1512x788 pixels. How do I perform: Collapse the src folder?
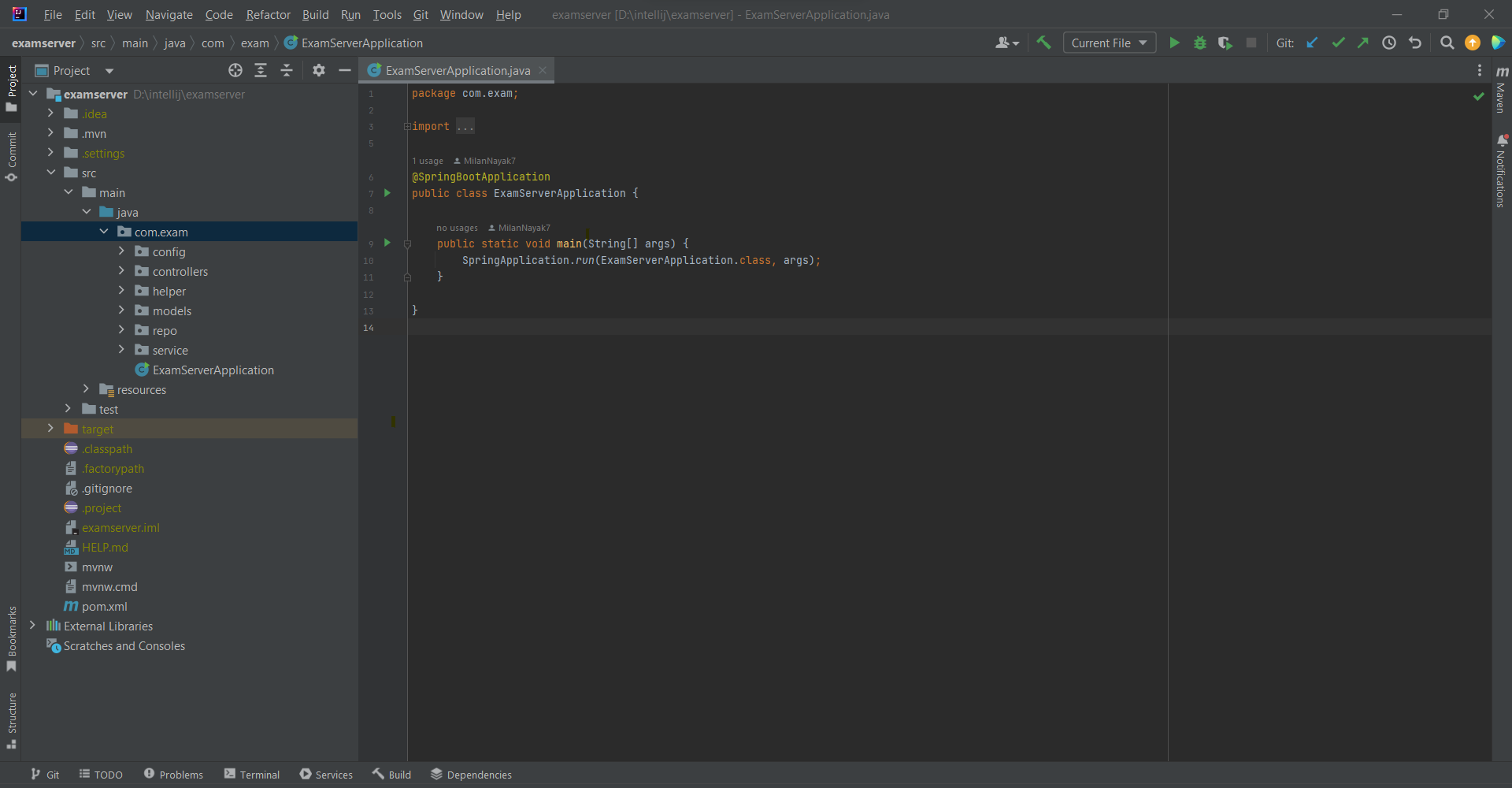(x=50, y=173)
